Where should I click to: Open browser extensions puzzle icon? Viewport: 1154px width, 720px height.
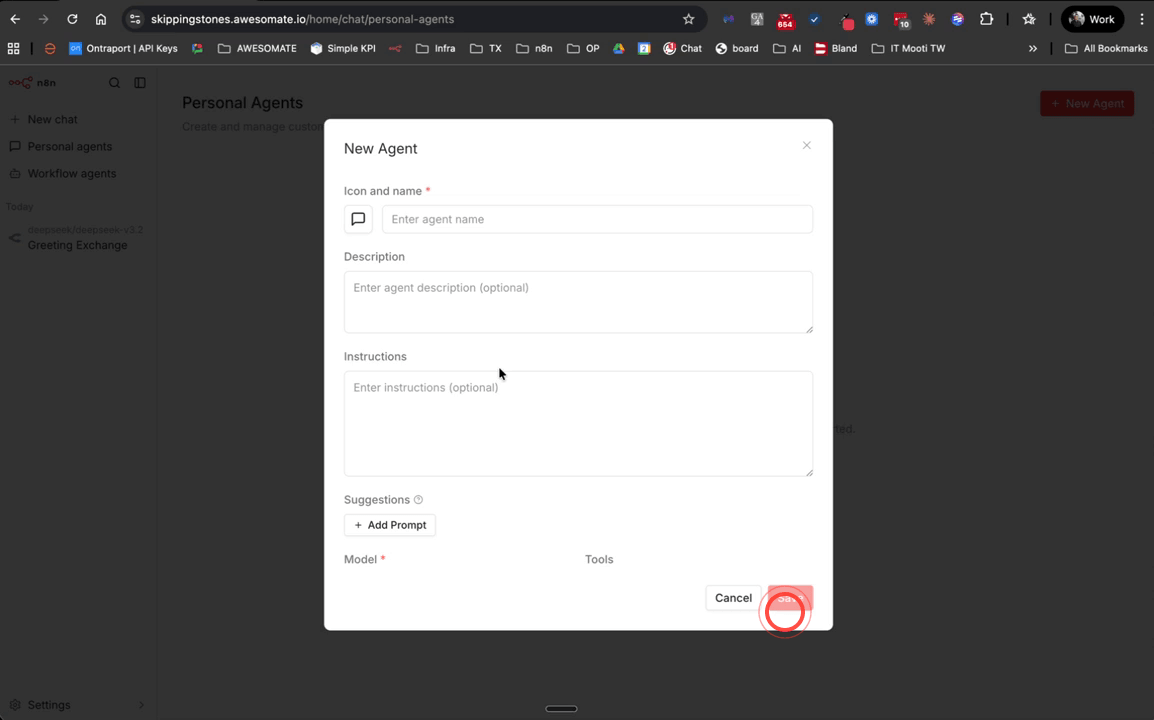[x=986, y=18]
